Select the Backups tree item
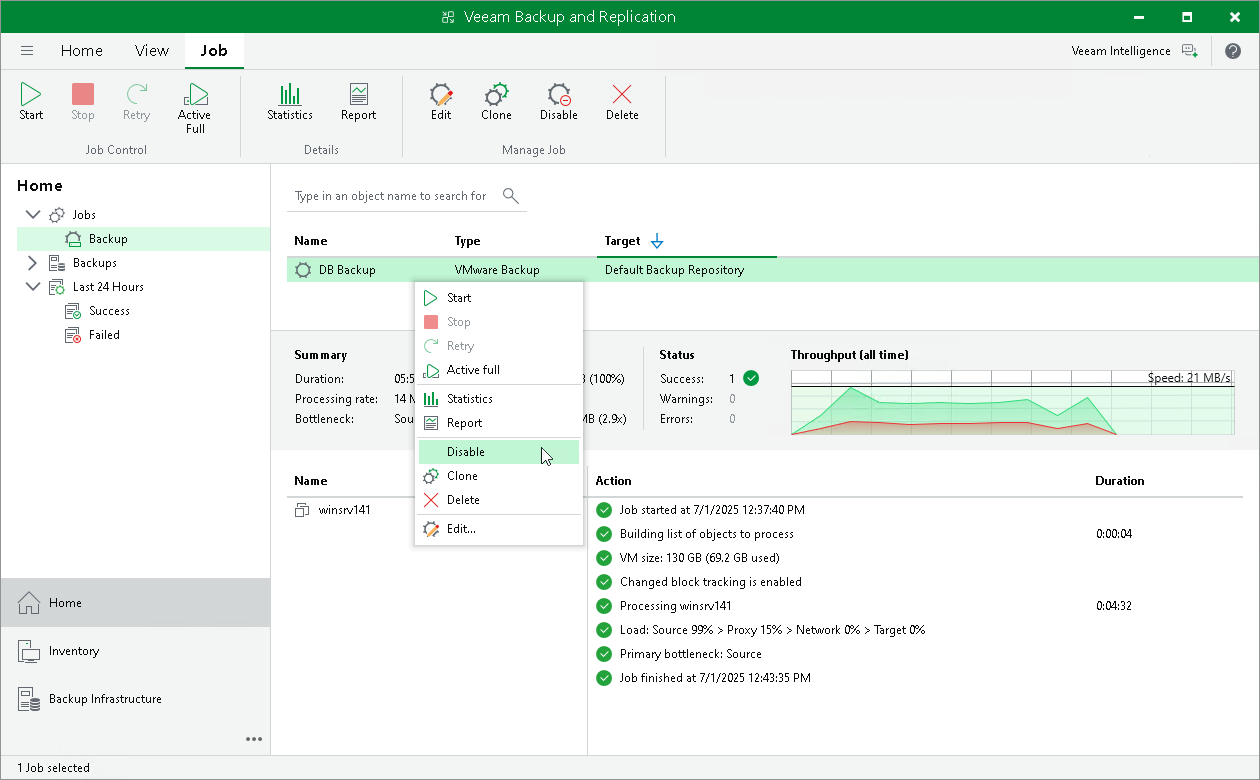 click(95, 263)
